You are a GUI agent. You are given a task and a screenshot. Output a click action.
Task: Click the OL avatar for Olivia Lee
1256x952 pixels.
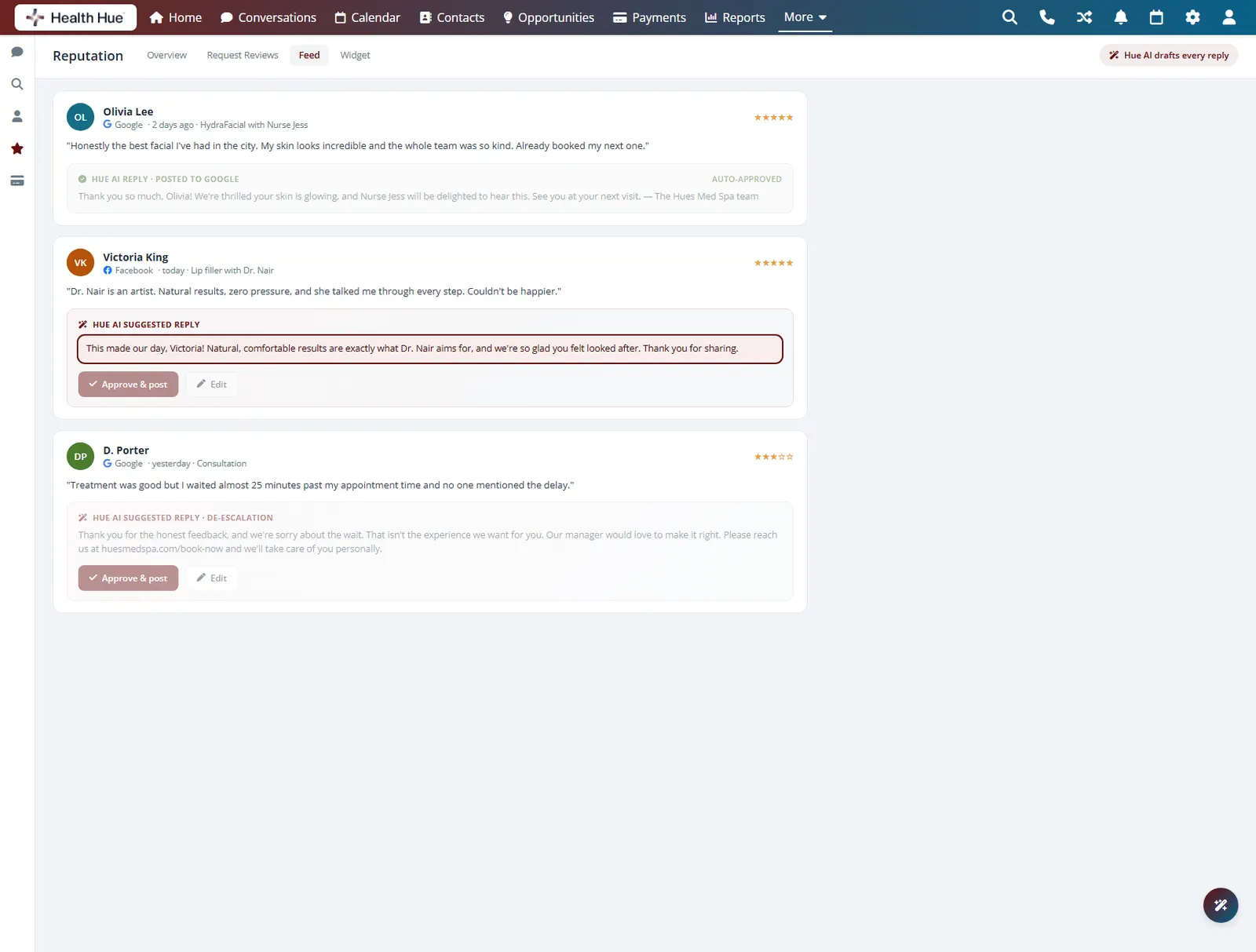coord(80,117)
